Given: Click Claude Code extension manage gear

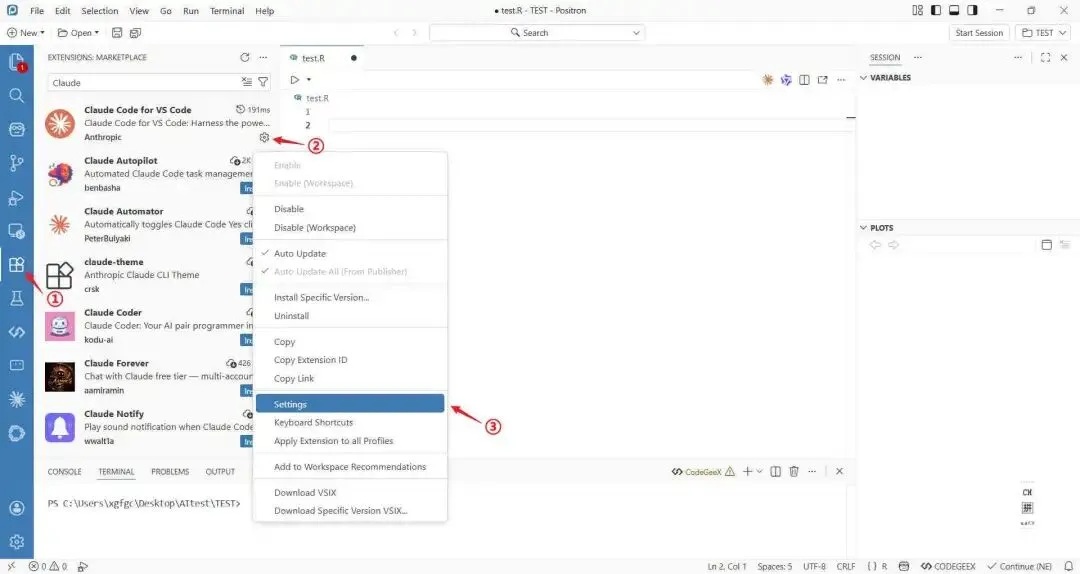Looking at the screenshot, I should pos(264,137).
